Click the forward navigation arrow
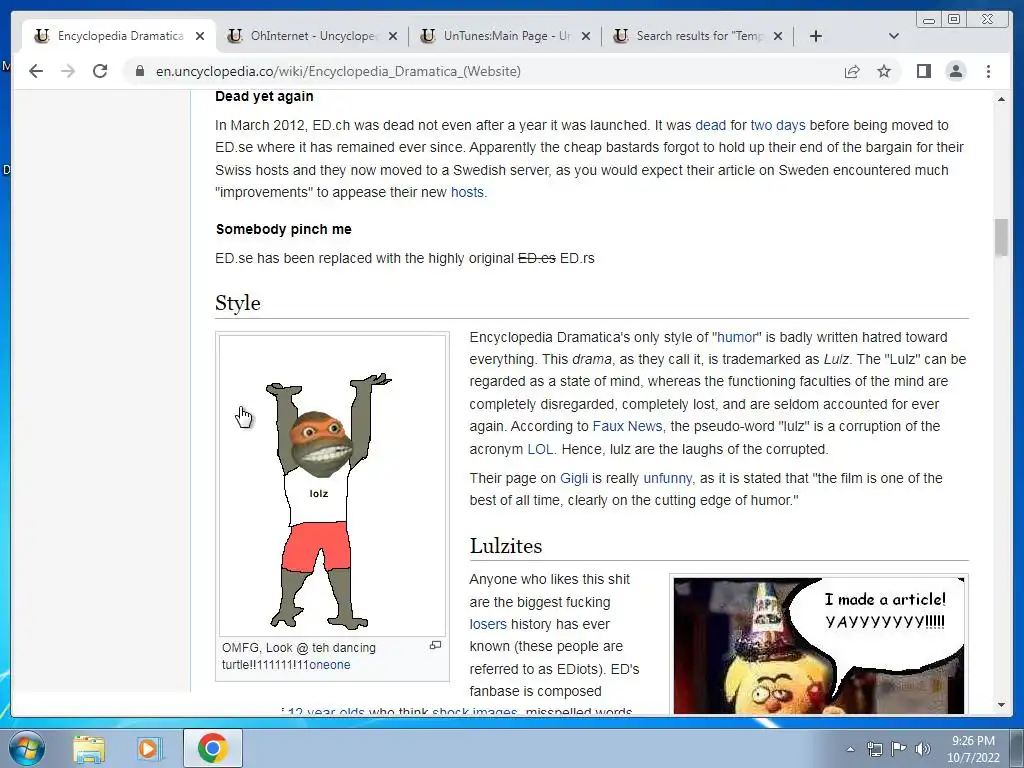 click(68, 71)
